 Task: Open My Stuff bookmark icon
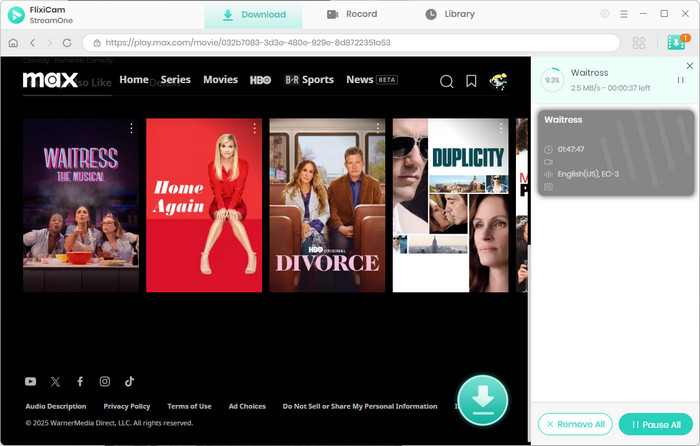[471, 81]
